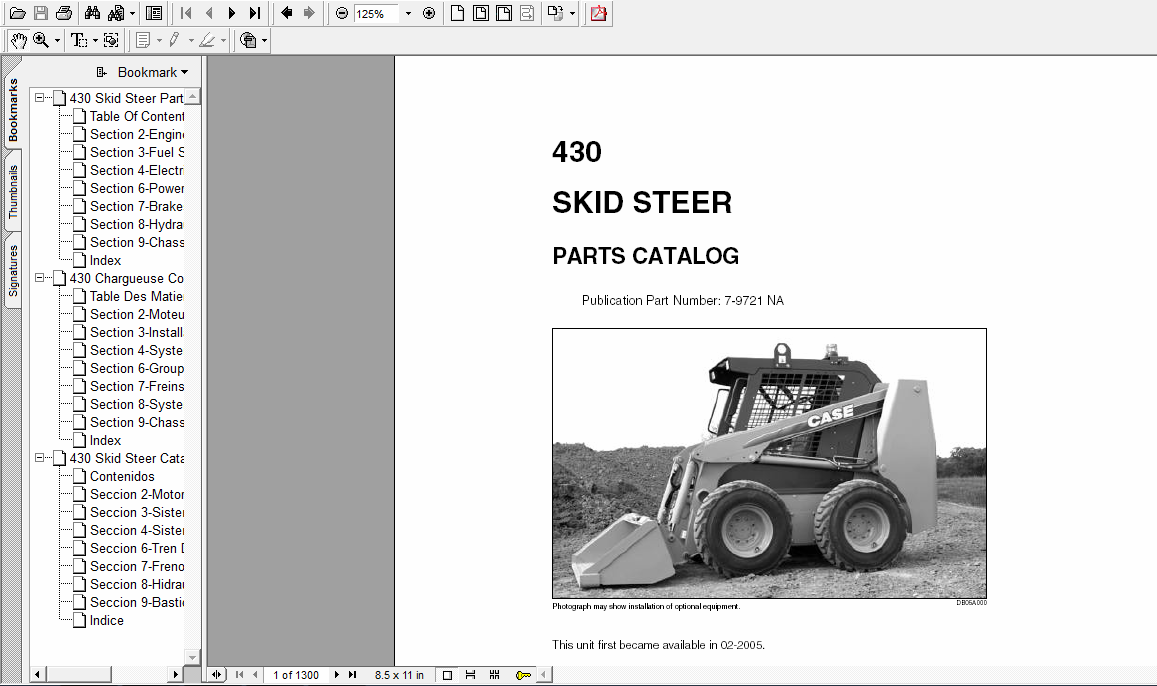This screenshot has height=686, width=1157.
Task: Open Find with the binoculars icon
Action: 92,13
